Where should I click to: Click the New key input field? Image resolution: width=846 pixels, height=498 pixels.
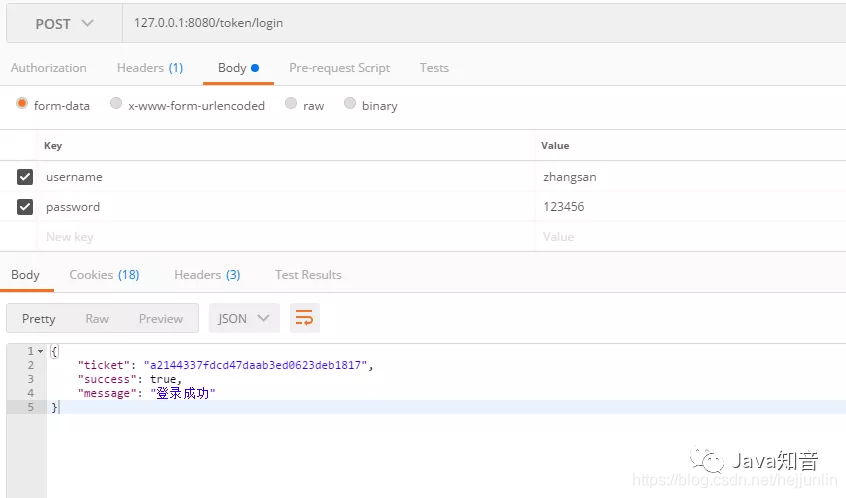pos(286,237)
